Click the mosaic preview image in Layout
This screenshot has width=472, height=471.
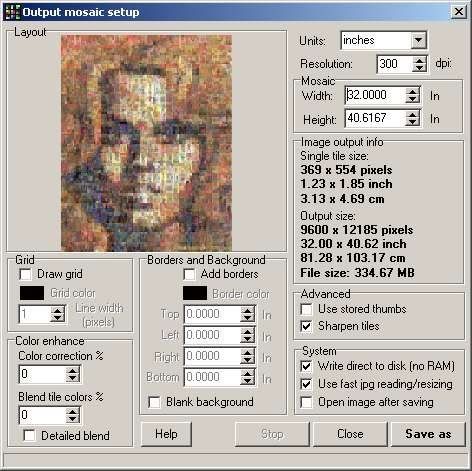coord(146,143)
